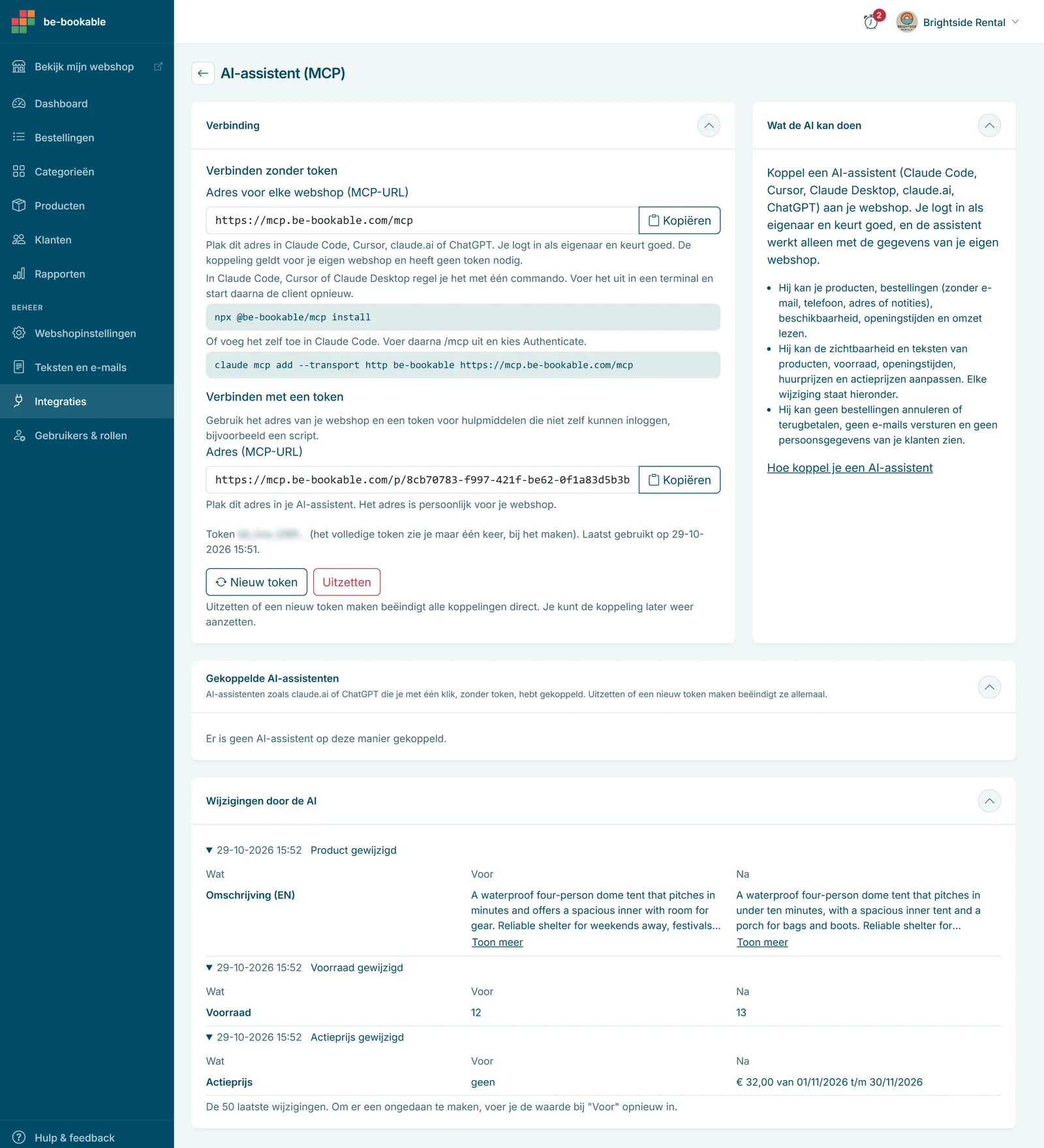The height and width of the screenshot is (1148, 1044).
Task: Click the Bestellingen list icon
Action: 19,137
